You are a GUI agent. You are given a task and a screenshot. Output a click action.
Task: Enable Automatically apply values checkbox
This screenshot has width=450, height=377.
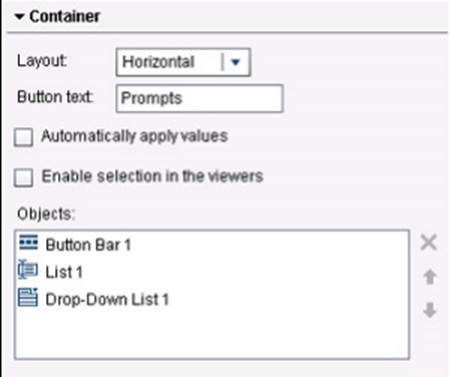click(23, 137)
